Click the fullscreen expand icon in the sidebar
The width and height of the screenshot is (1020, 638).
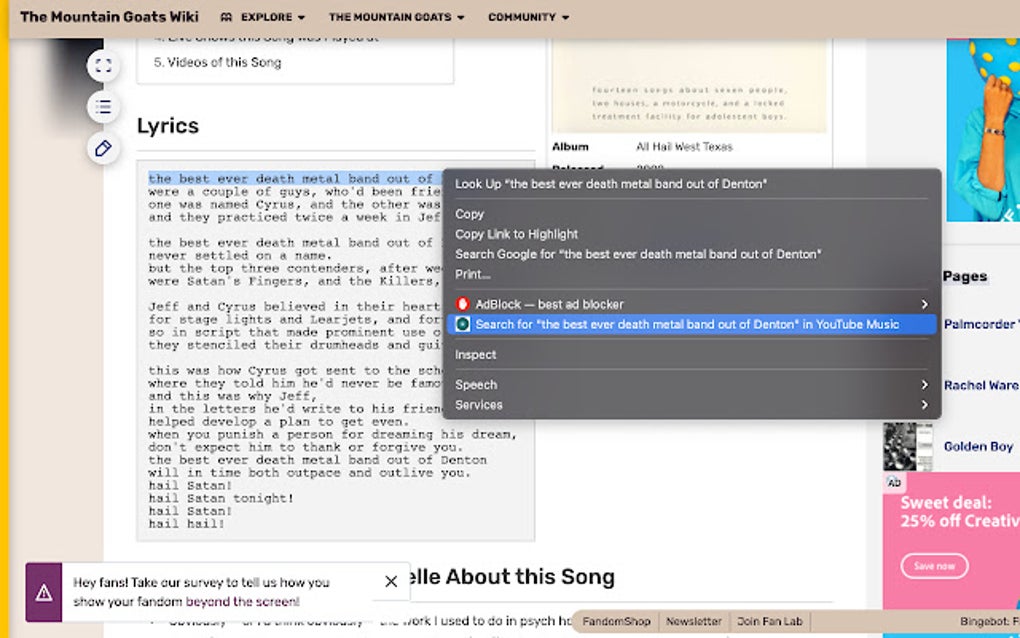(x=103, y=65)
